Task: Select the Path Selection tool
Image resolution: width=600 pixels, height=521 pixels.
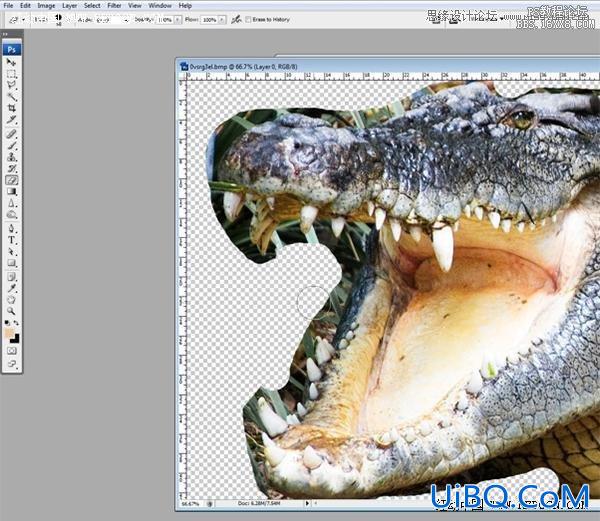Action: (11, 252)
